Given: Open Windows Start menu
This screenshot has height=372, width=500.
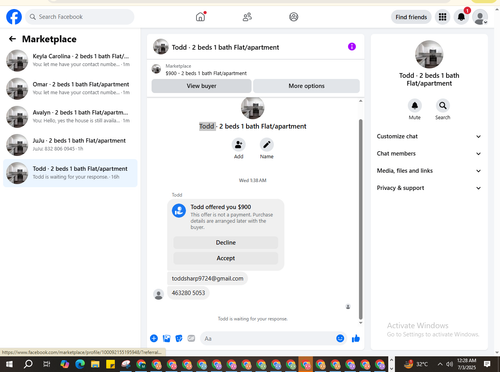Looking at the screenshot, I should pyautogui.click(x=9, y=364).
